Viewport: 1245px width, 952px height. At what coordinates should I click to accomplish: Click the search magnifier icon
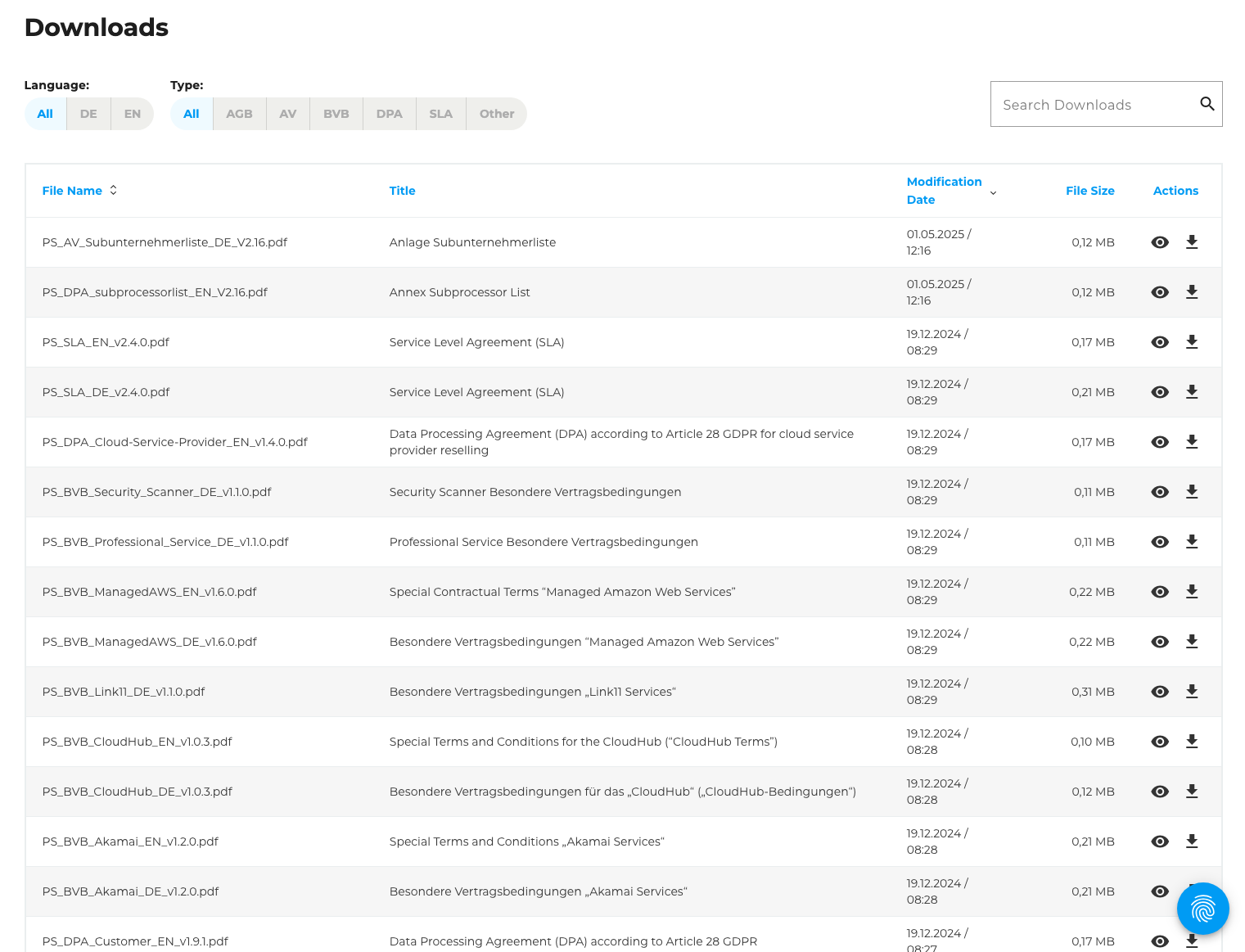point(1207,104)
